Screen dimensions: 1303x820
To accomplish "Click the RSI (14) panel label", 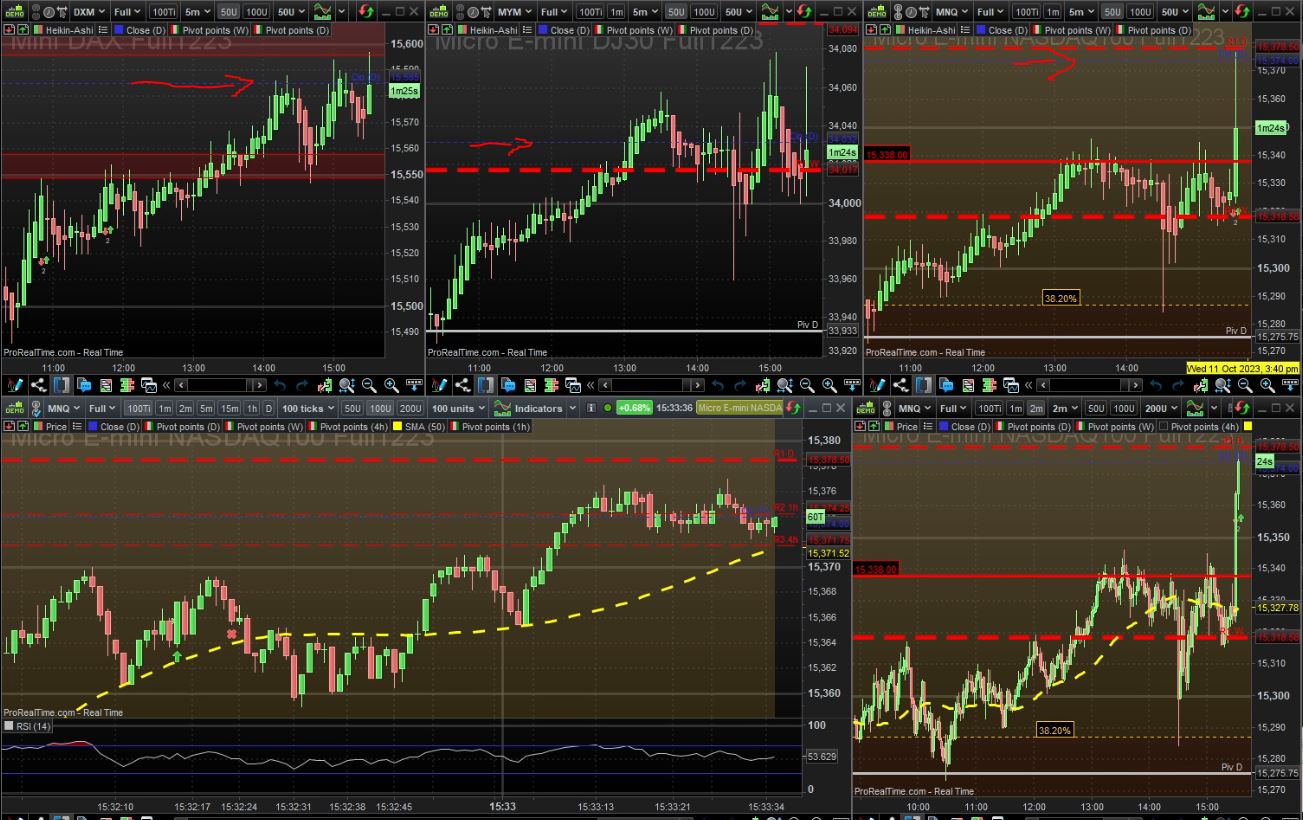I will 32,726.
